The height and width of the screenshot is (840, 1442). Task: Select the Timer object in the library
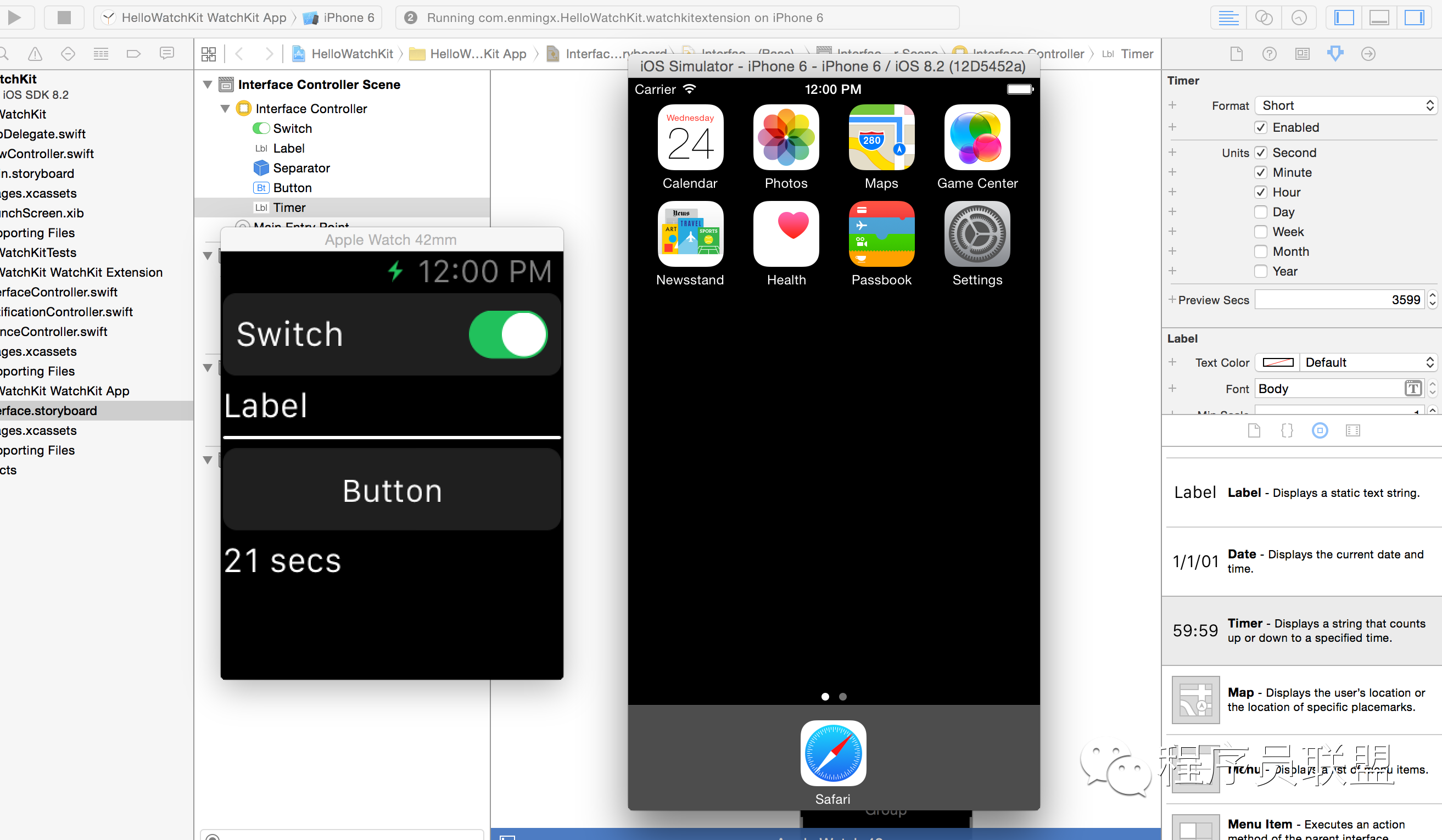click(1301, 631)
